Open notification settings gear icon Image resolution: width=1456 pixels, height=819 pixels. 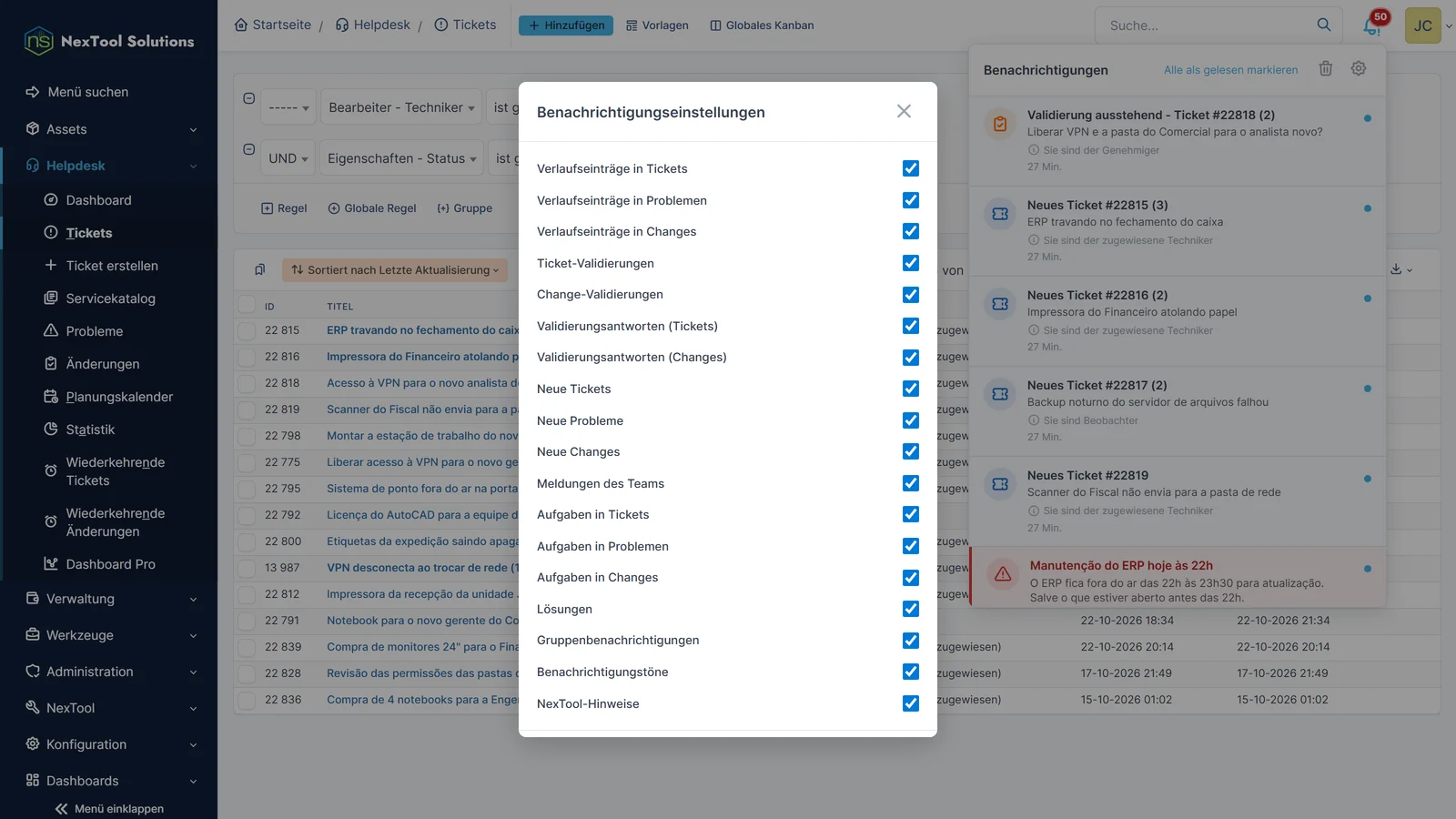[x=1359, y=68]
